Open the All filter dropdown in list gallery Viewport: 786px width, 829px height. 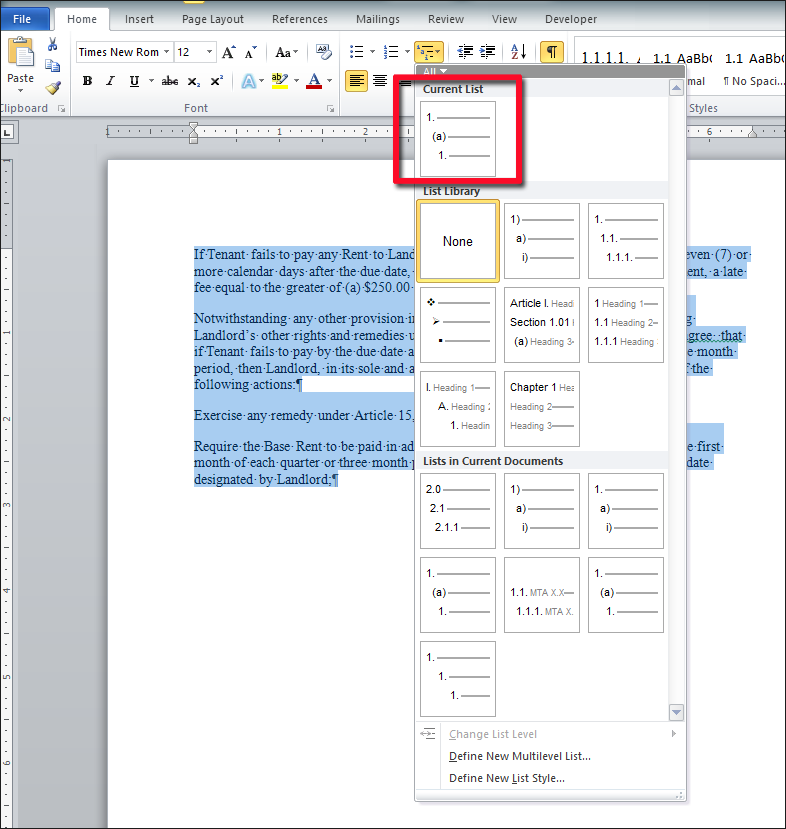tap(435, 71)
